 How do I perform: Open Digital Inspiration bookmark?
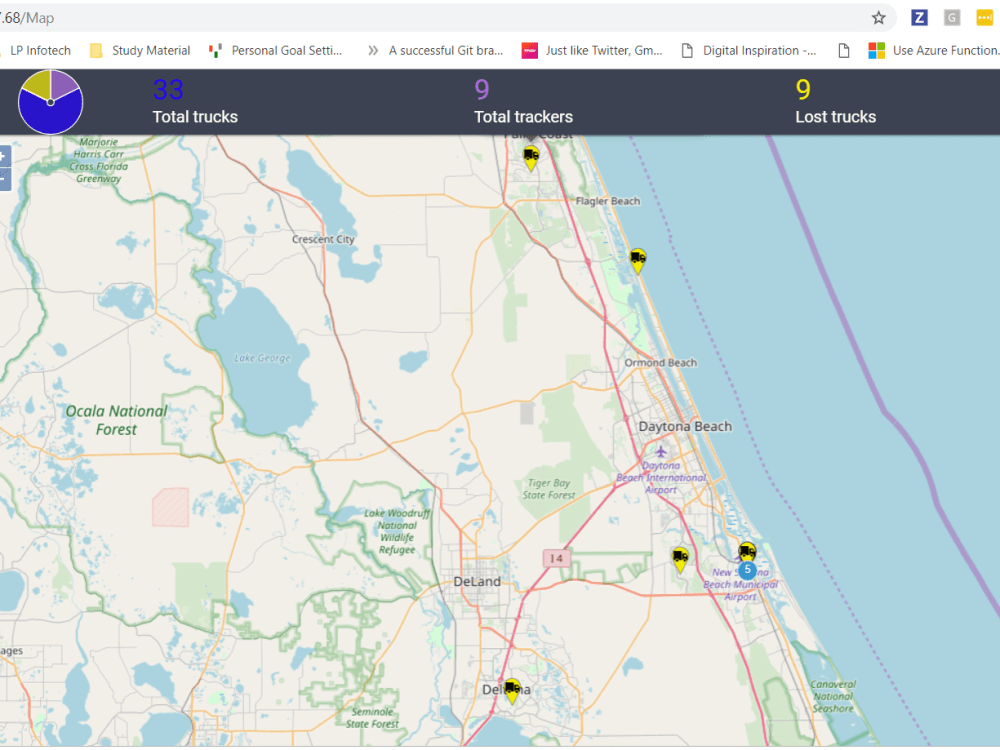click(749, 50)
